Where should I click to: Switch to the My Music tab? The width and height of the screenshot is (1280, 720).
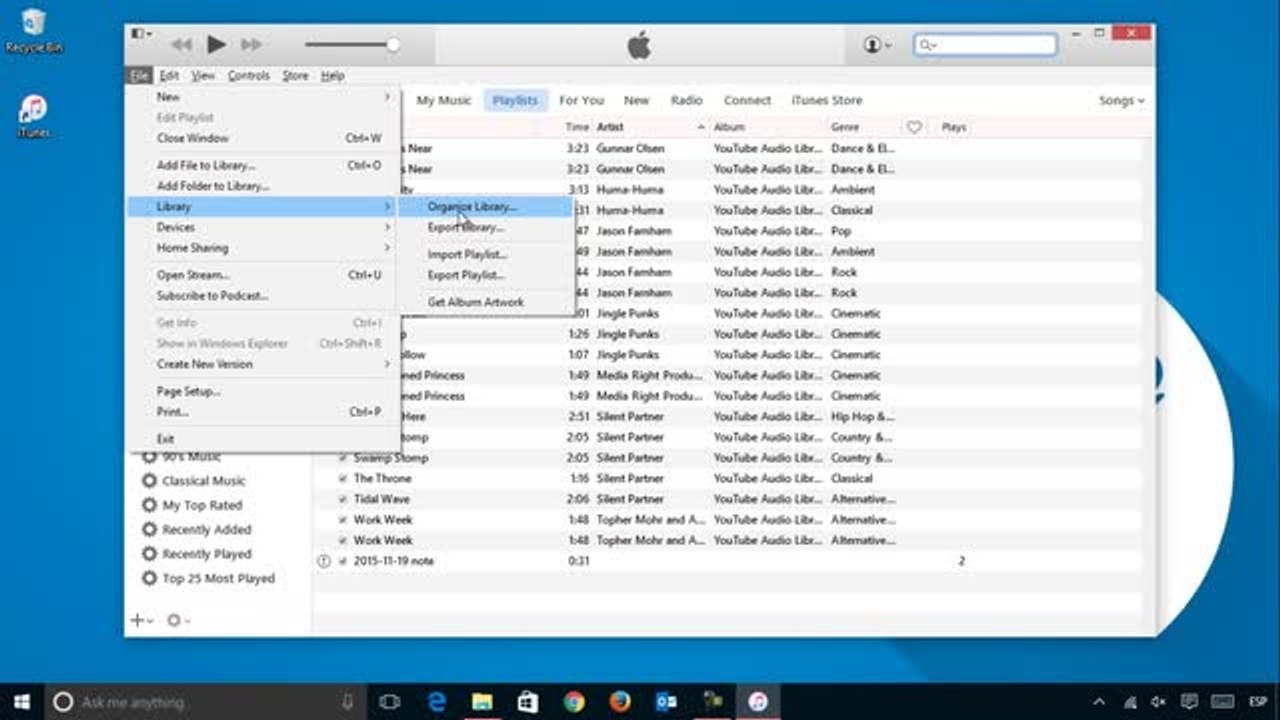tap(444, 100)
